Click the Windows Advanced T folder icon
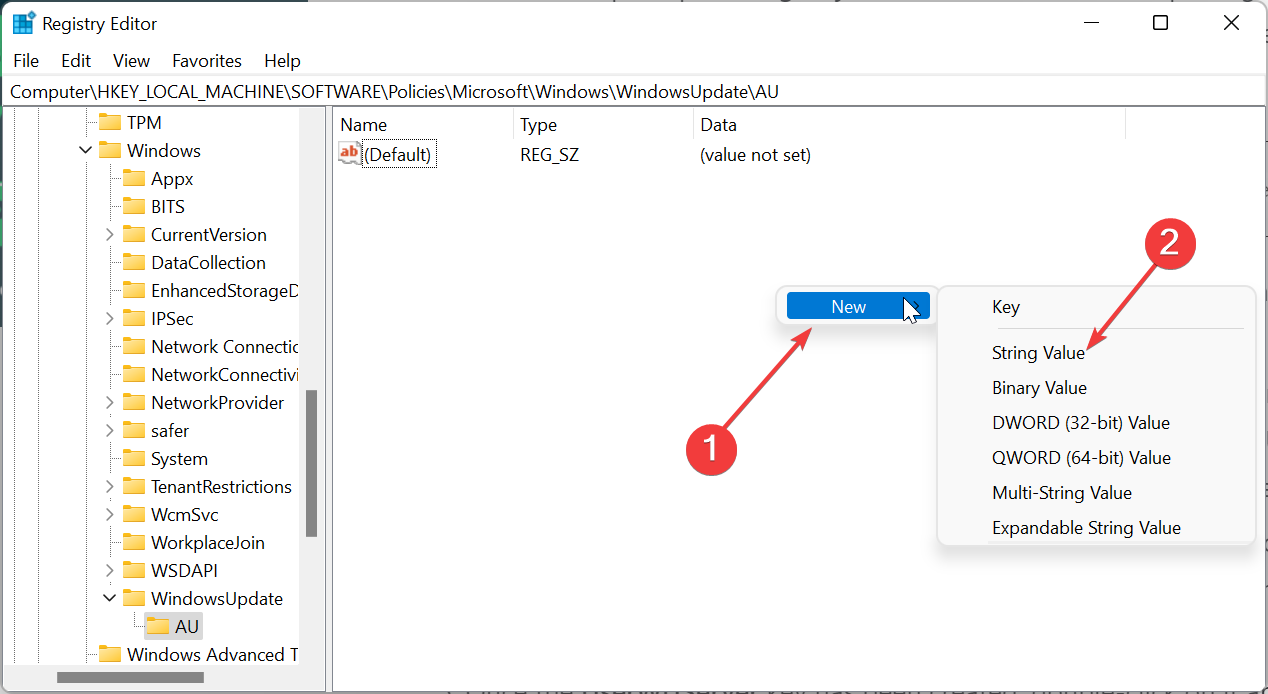The image size is (1268, 694). pos(109,655)
